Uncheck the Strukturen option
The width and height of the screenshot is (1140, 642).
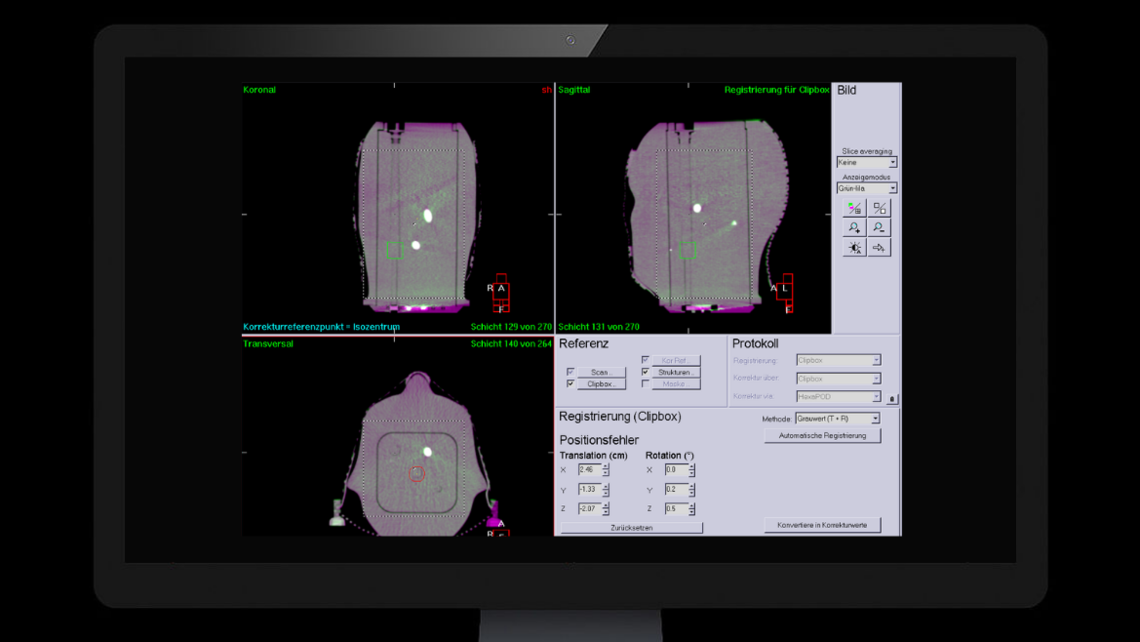point(645,371)
